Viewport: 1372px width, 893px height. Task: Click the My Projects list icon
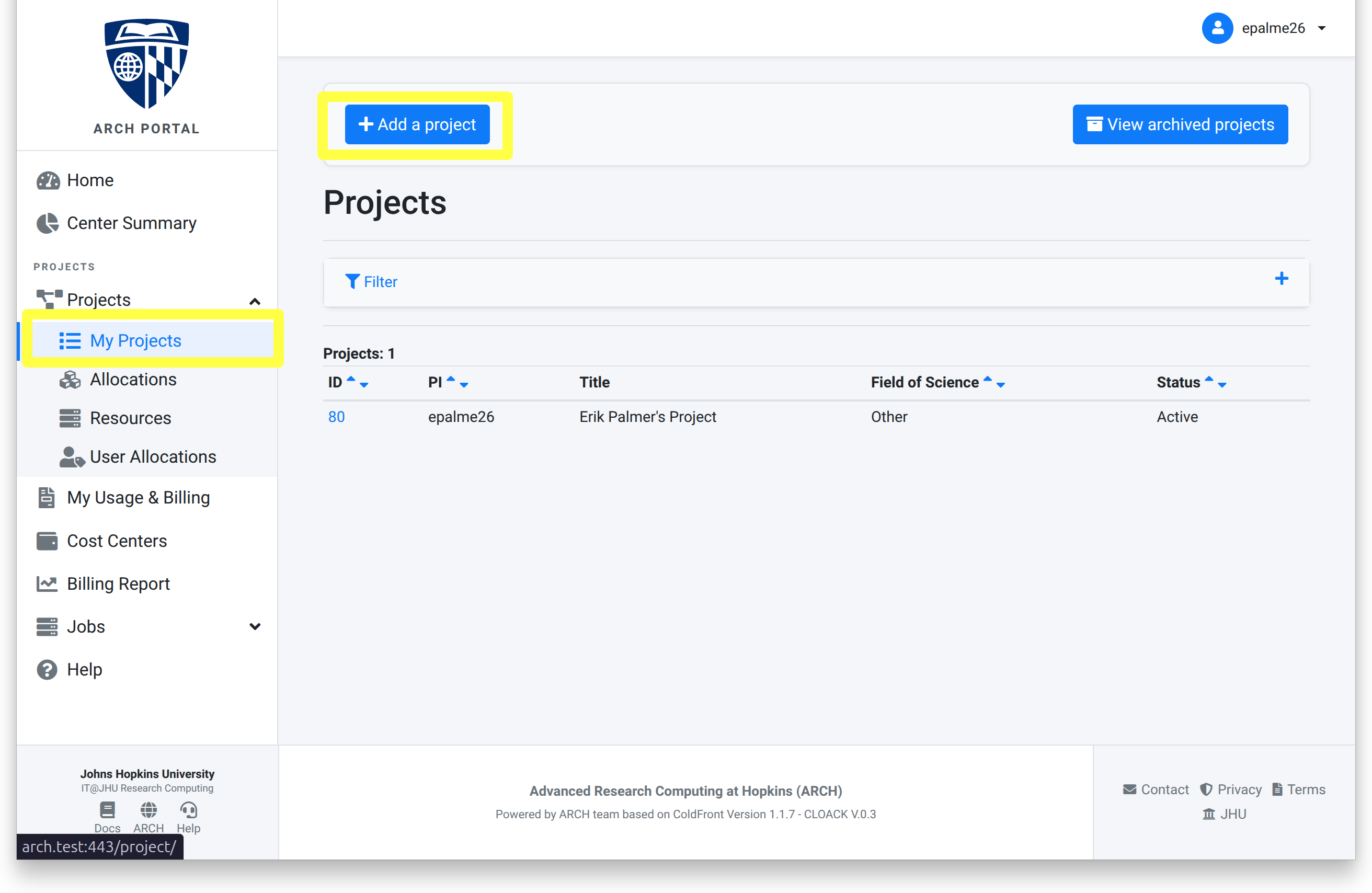tap(70, 341)
